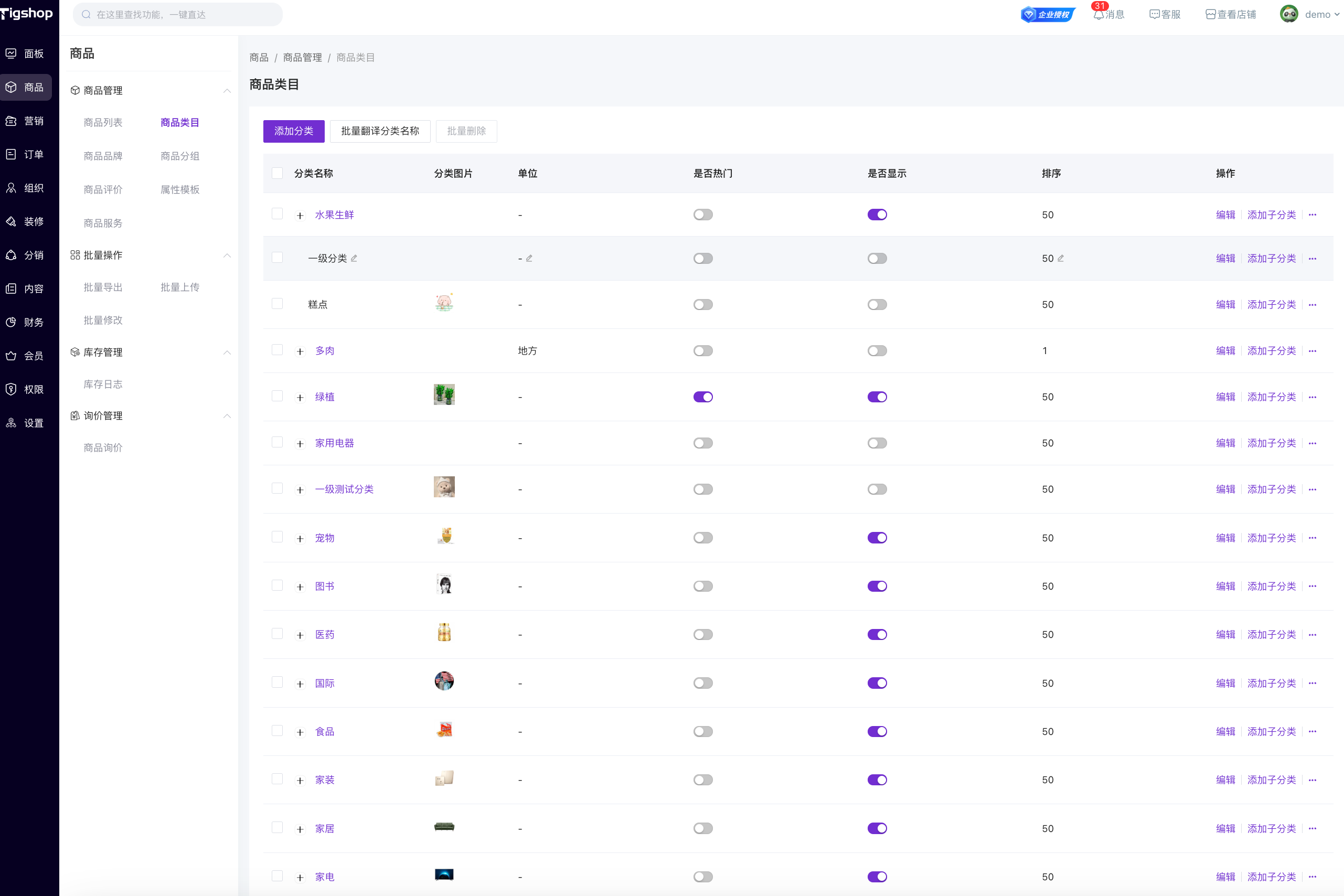The image size is (1344, 896).
Task: Collapse the 批量操作 menu section
Action: pos(227,255)
